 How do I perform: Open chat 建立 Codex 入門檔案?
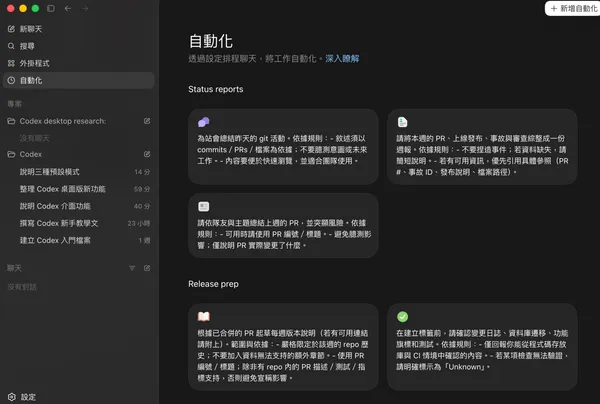pos(78,240)
